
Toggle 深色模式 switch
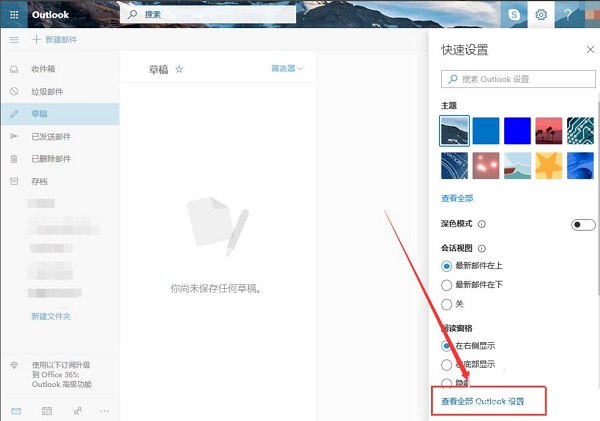click(583, 225)
